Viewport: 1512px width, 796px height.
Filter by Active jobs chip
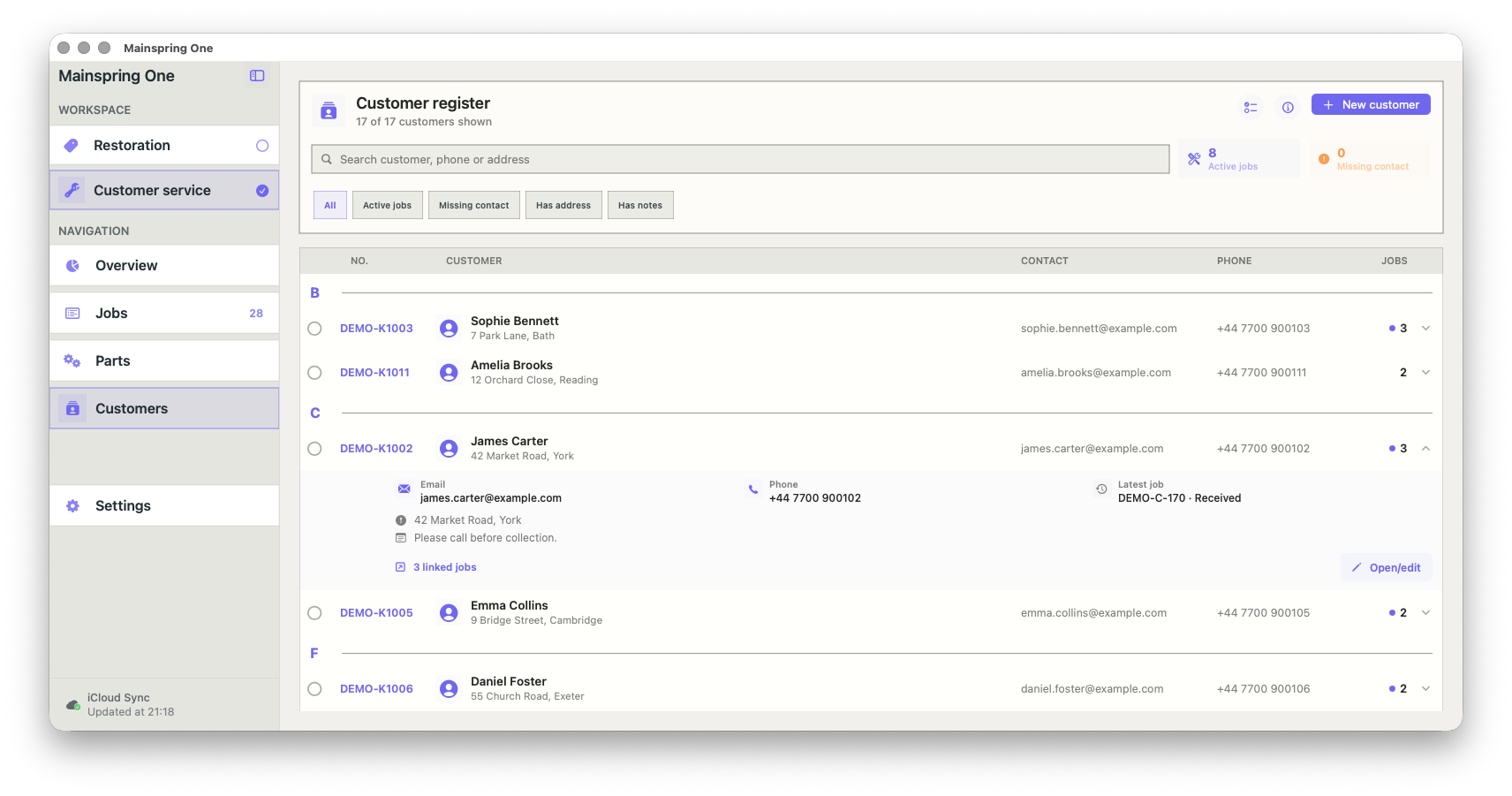click(x=387, y=205)
